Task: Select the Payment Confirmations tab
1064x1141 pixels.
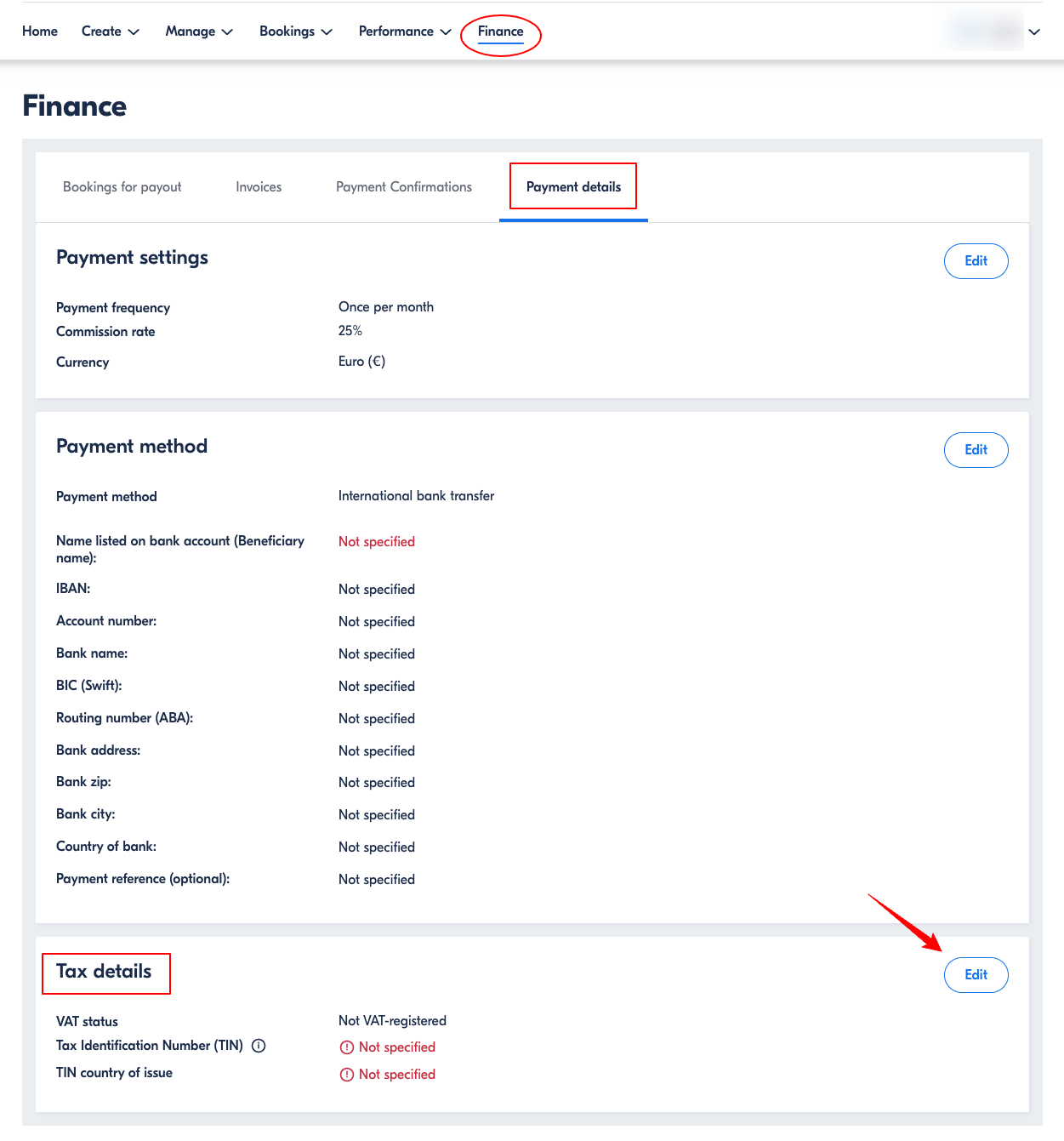Action: (404, 187)
